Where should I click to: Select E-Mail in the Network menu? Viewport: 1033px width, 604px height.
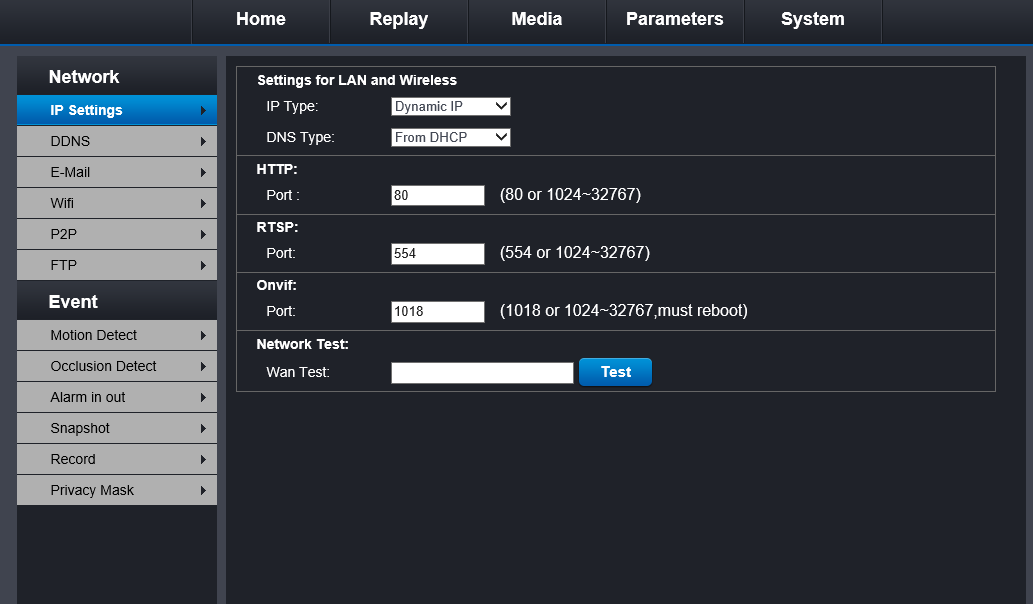(117, 173)
